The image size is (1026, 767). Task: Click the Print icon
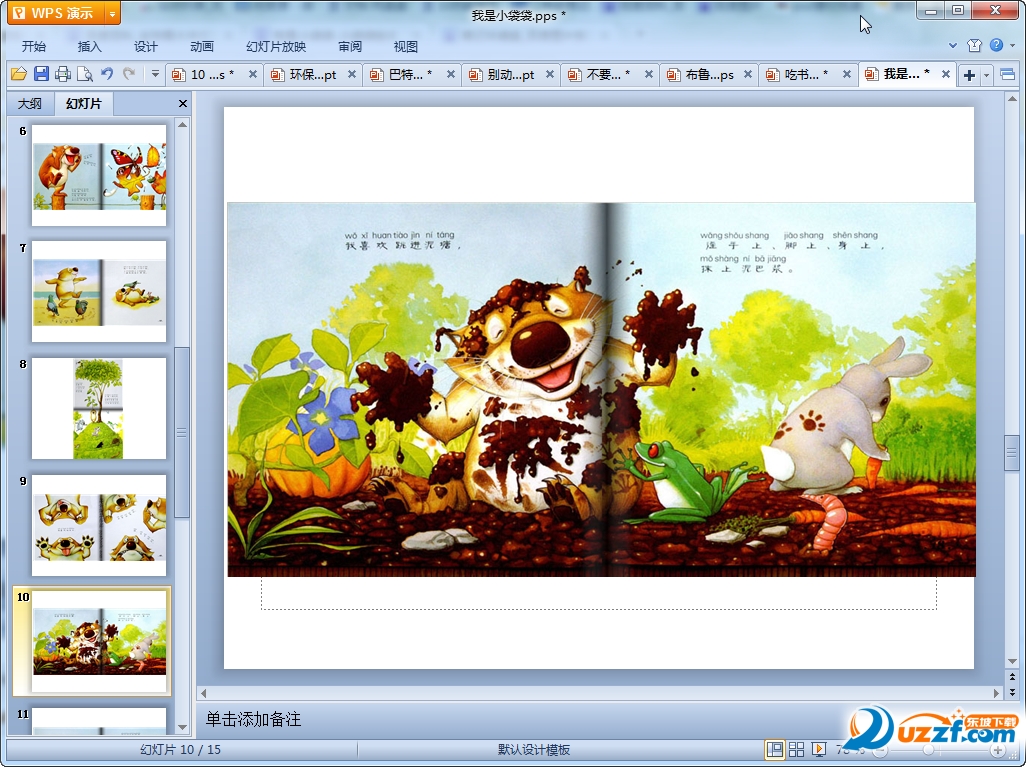[63, 74]
